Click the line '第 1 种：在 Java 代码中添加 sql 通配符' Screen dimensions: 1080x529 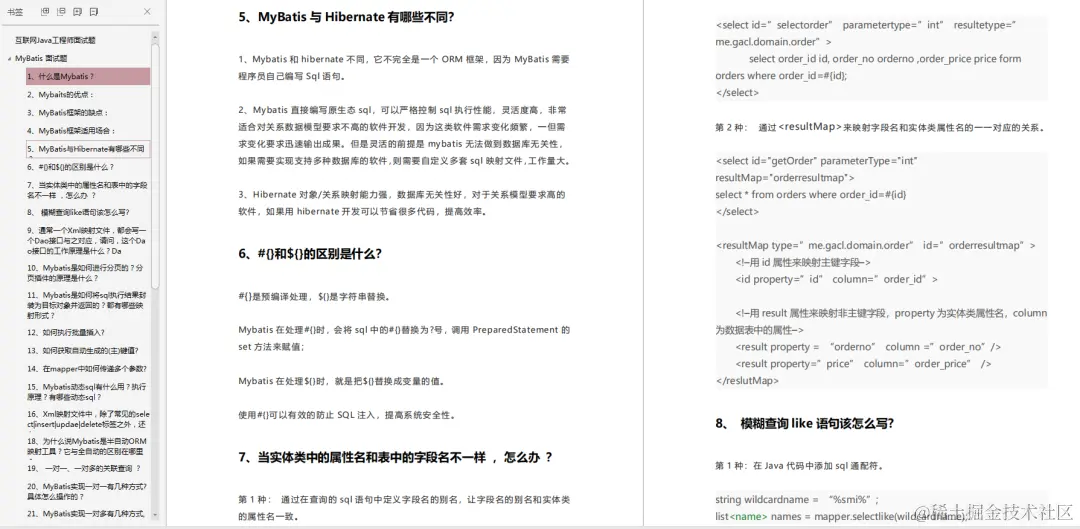click(x=799, y=466)
